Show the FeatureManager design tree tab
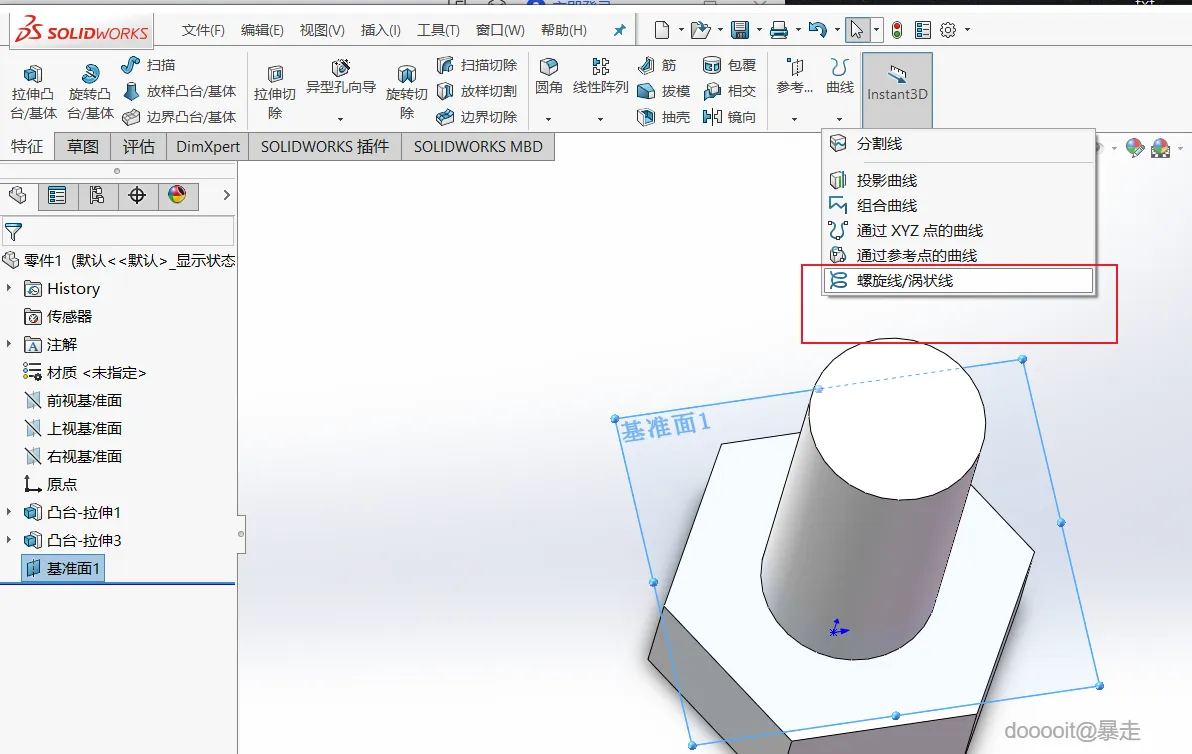The width and height of the screenshot is (1192, 754). pos(17,195)
